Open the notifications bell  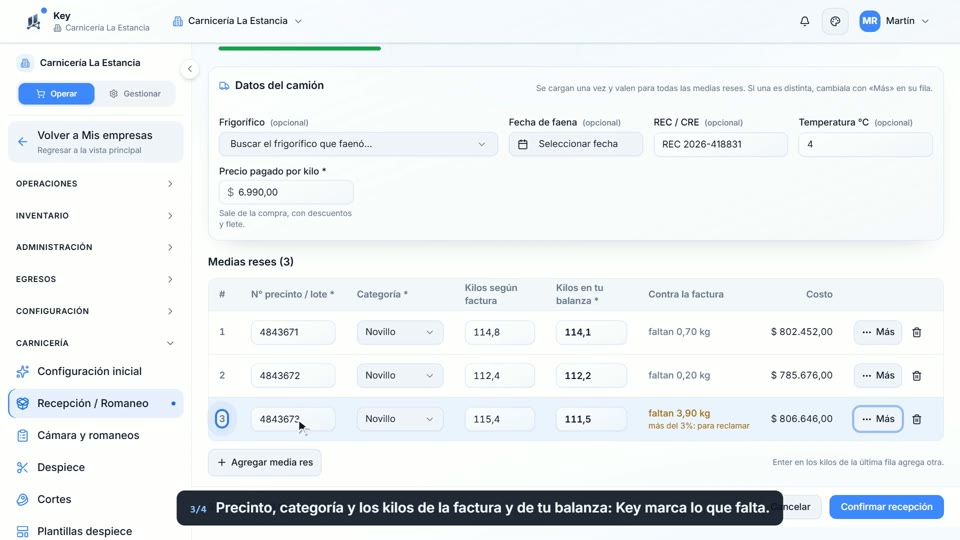tap(804, 21)
